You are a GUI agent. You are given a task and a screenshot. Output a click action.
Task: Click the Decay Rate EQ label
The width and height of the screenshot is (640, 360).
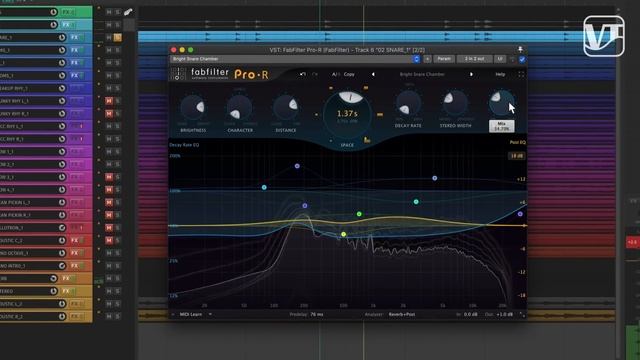(184, 145)
